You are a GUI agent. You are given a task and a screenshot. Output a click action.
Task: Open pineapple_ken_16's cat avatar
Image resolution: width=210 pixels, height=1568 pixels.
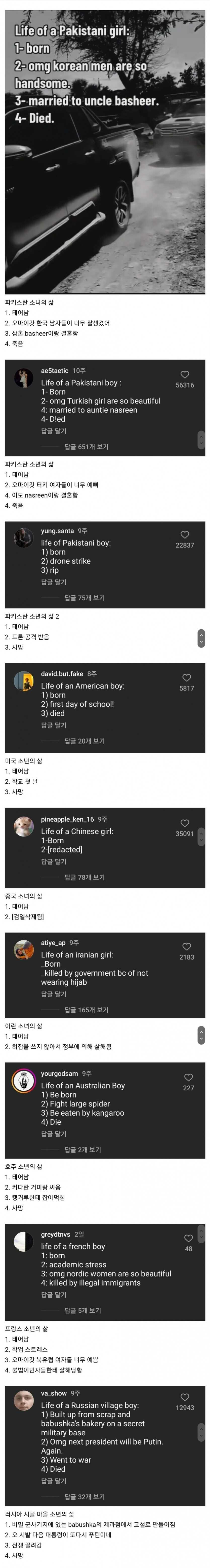[x=24, y=827]
